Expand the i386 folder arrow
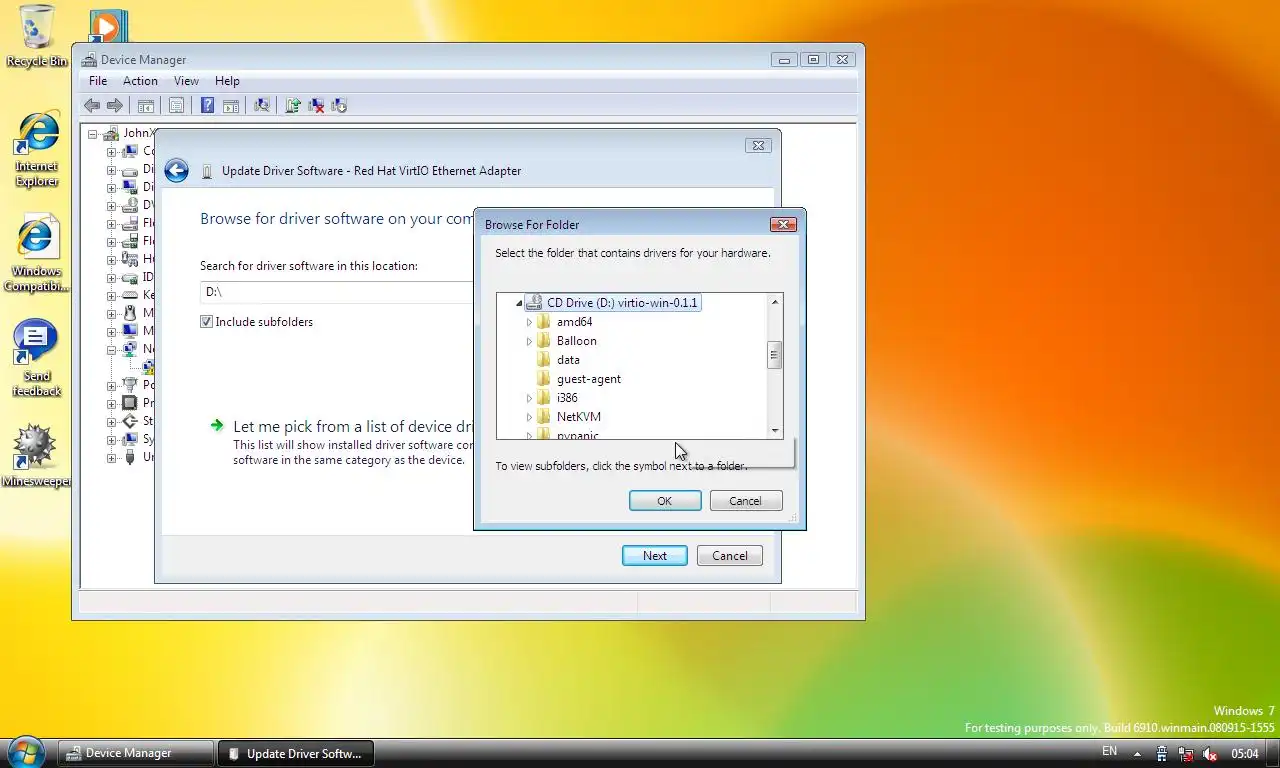 tap(529, 398)
